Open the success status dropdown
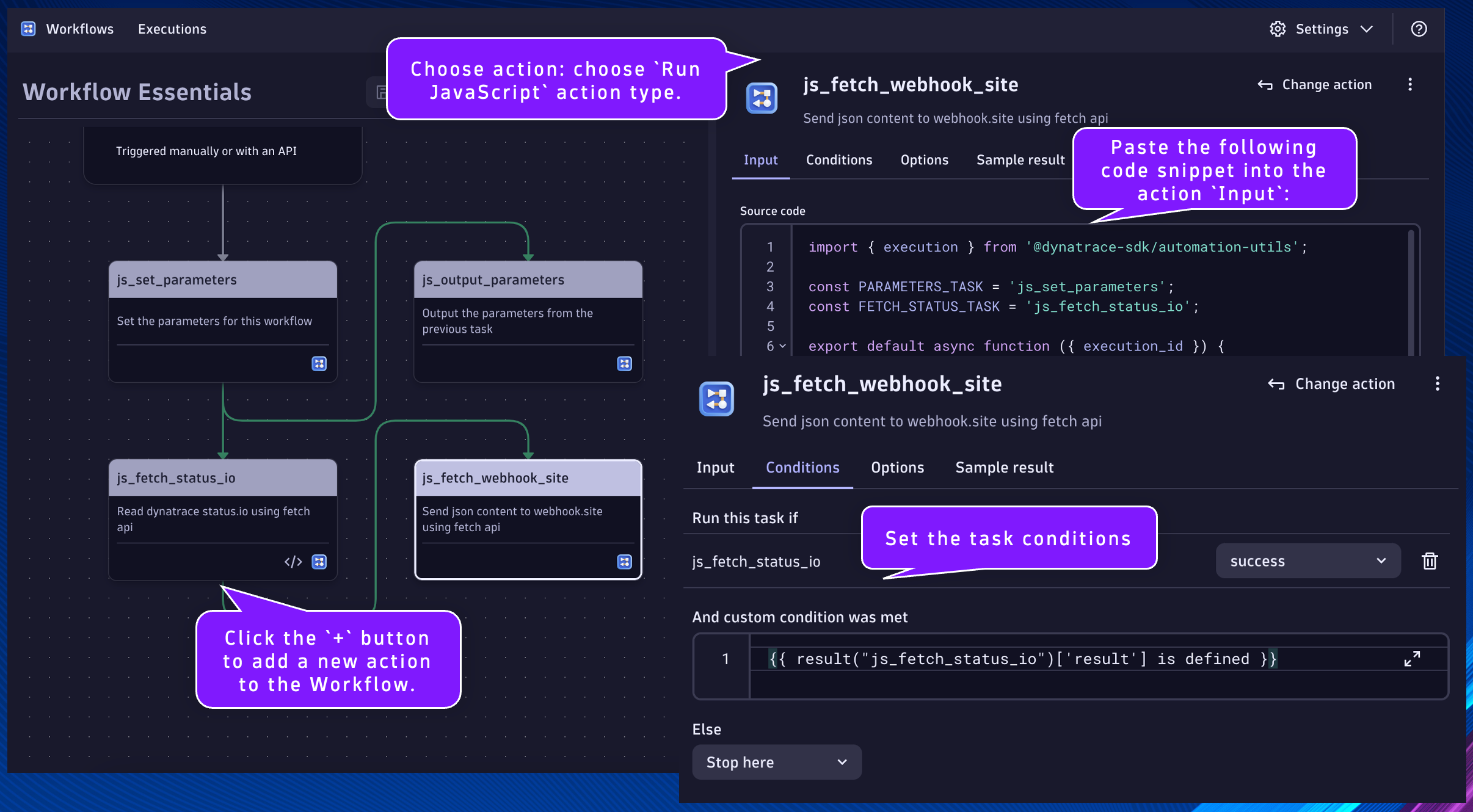Screen dimensions: 1473x812 pos(1308,560)
